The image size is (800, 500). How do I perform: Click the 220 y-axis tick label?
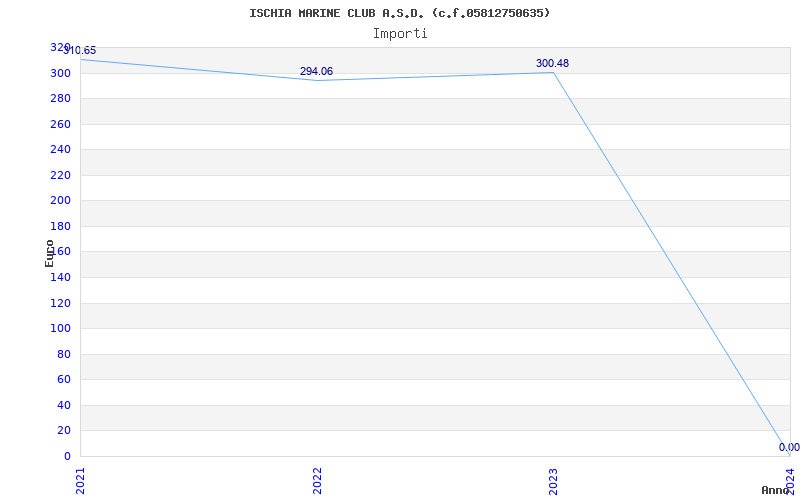tap(60, 175)
